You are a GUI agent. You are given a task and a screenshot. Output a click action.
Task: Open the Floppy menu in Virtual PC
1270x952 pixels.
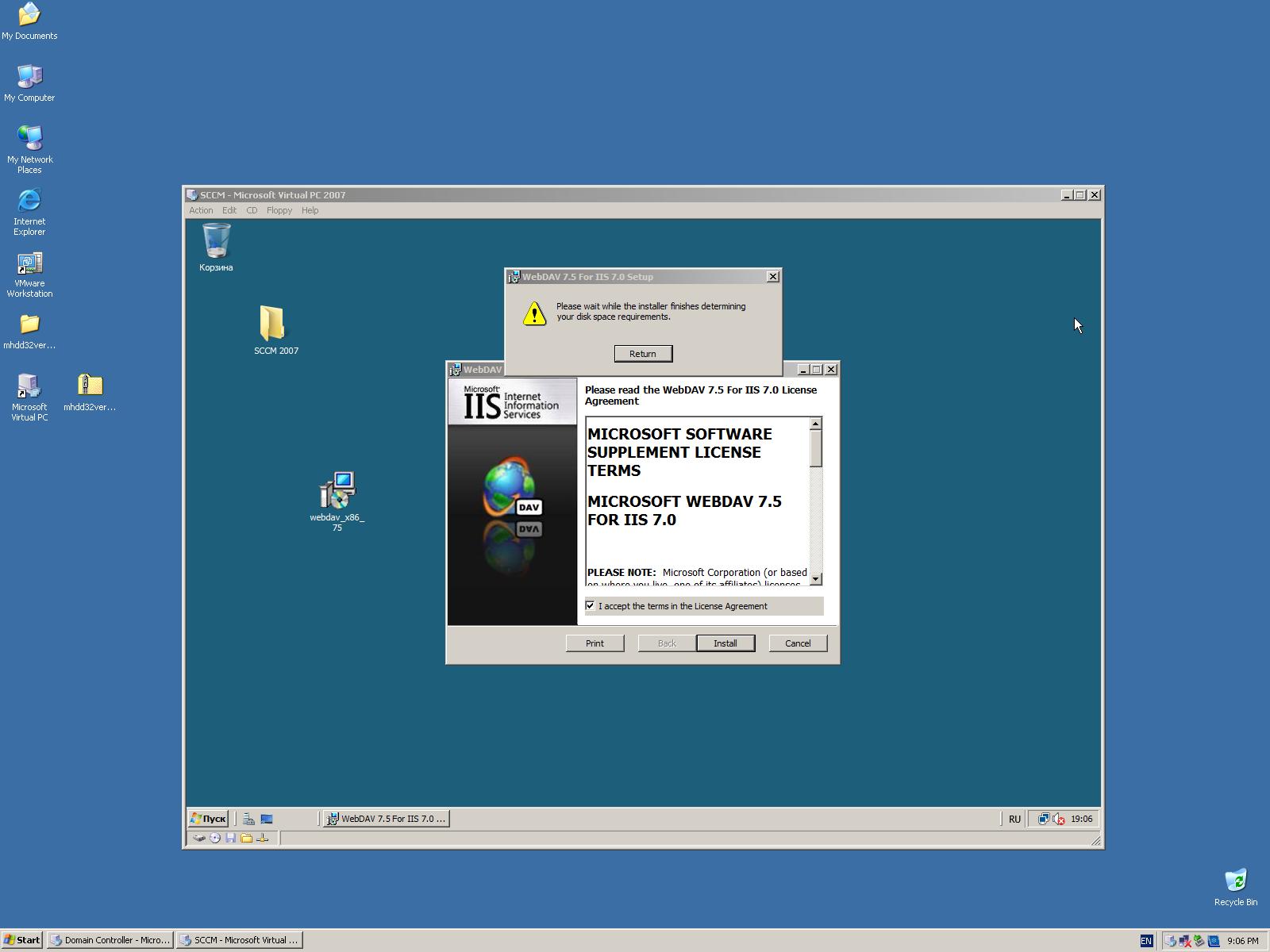click(x=279, y=210)
